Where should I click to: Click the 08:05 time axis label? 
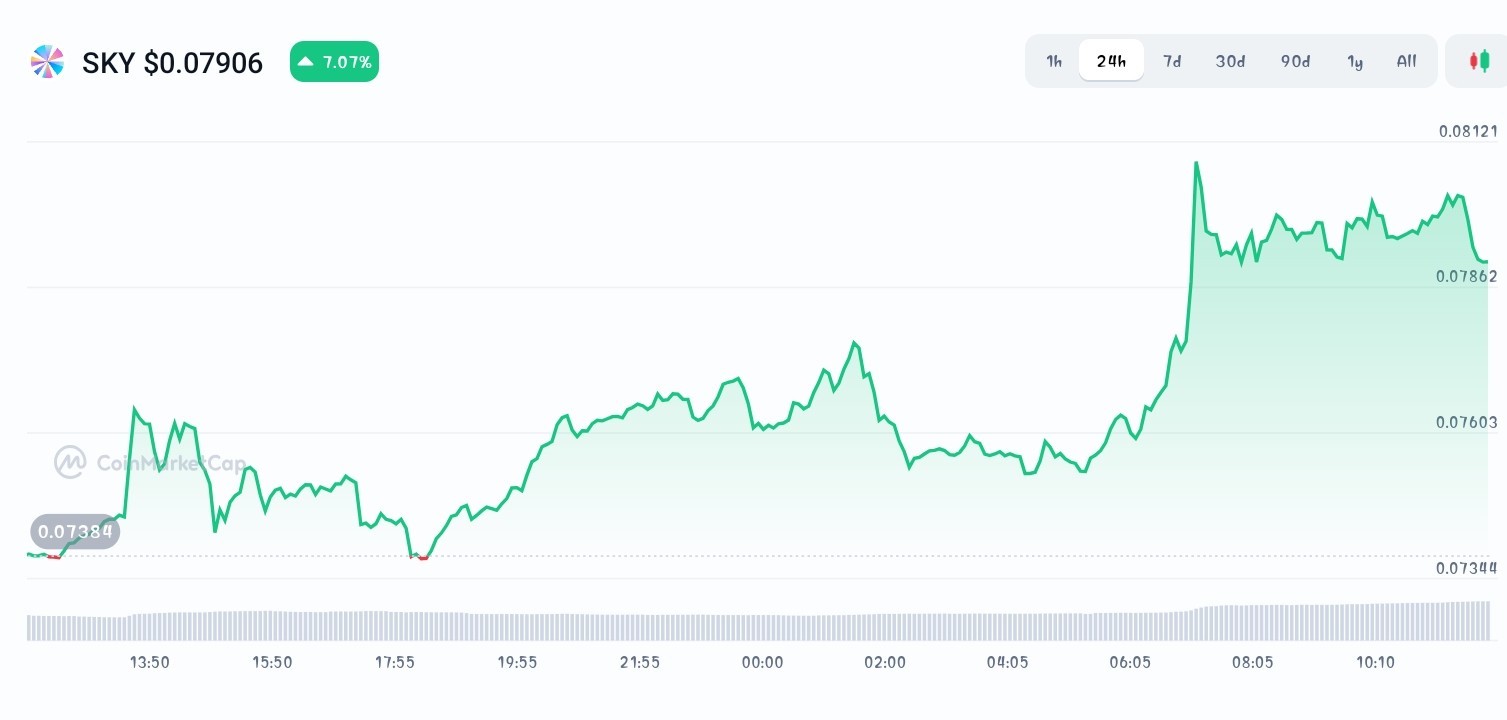coord(1253,662)
